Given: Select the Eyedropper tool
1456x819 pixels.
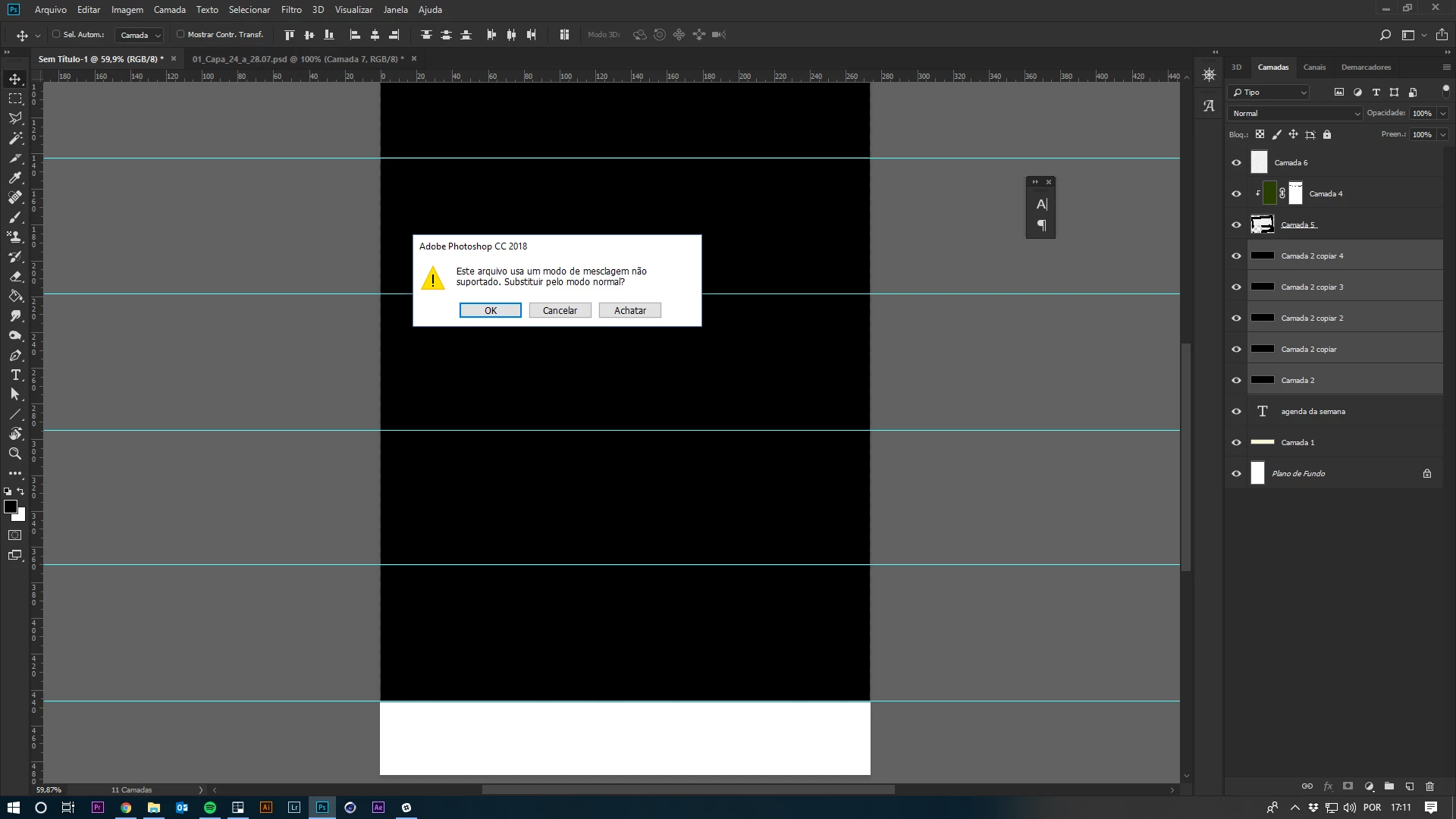Looking at the screenshot, I should point(15,177).
